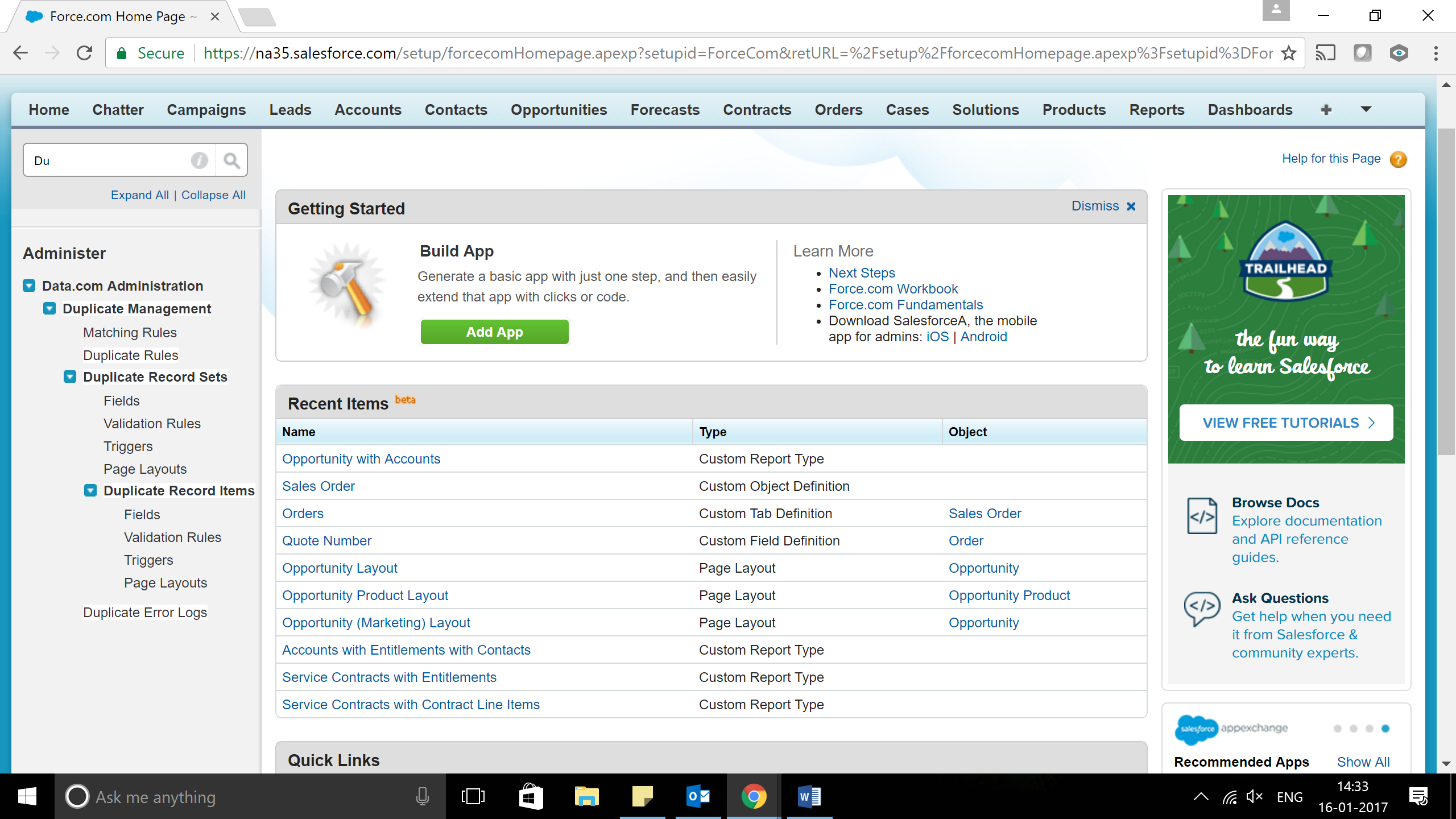Open File Explorer from taskbar
This screenshot has height=819, width=1456.
586,797
